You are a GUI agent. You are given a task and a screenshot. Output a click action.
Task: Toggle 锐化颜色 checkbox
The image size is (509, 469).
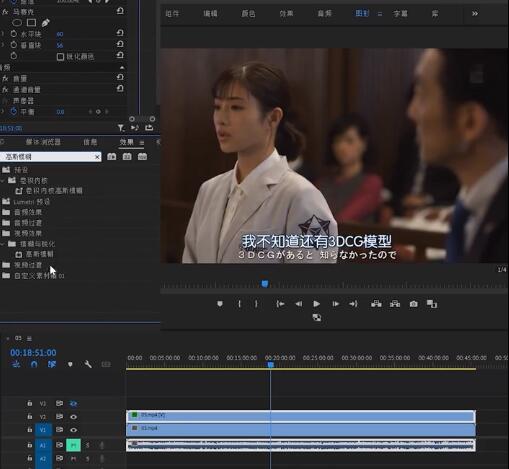(60, 57)
